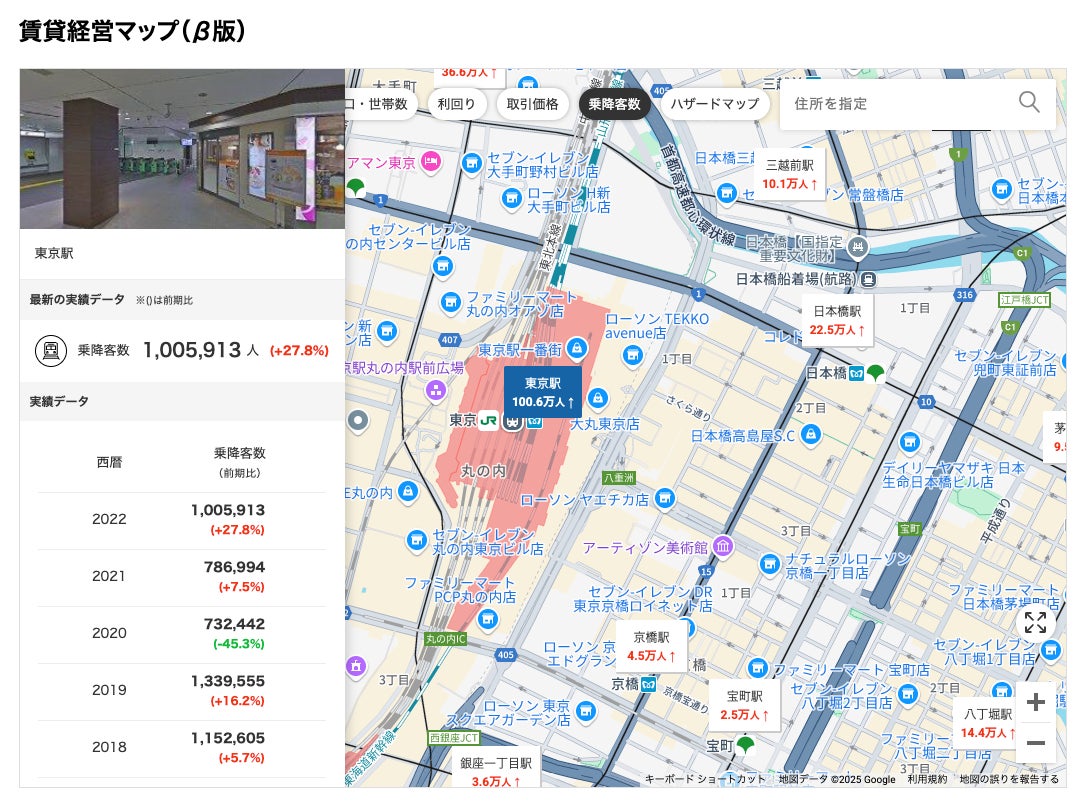The image size is (1087, 809).
Task: Click the ファミリーマート丸の内オアゾ店 pin
Action: pyautogui.click(x=451, y=302)
